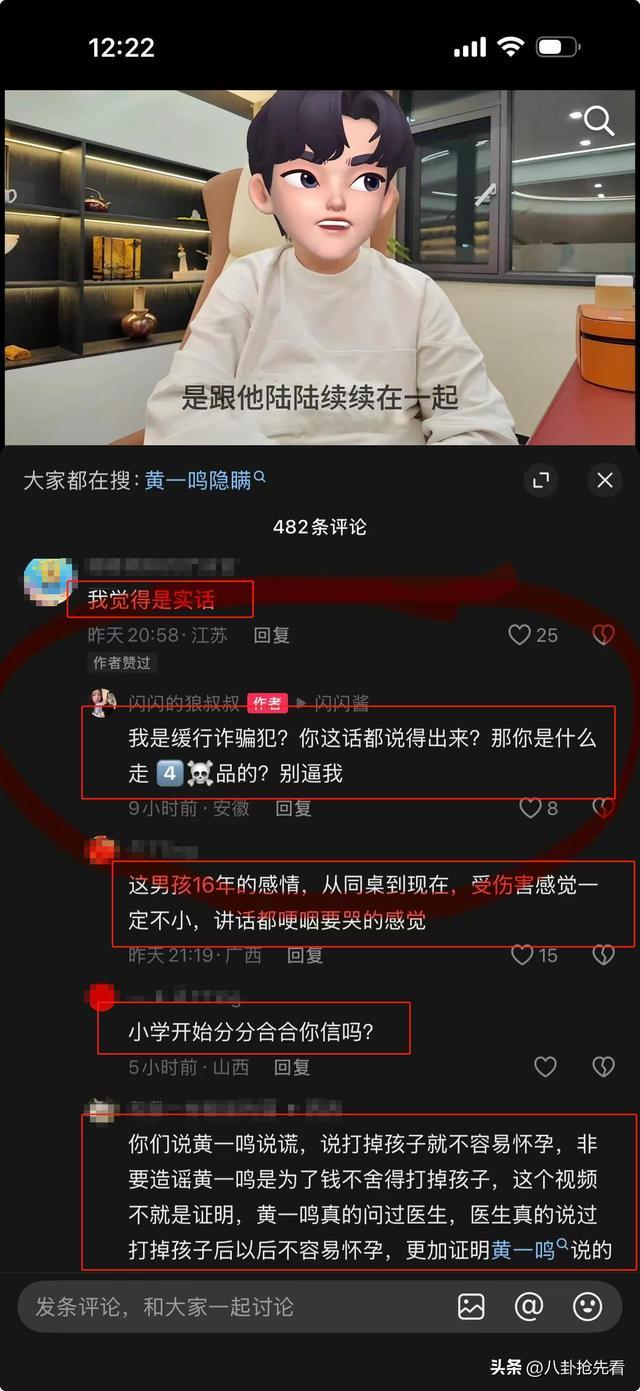Dislike the 小学开始分分合合 comment
The width and height of the screenshot is (640, 1391).
pos(603,1067)
